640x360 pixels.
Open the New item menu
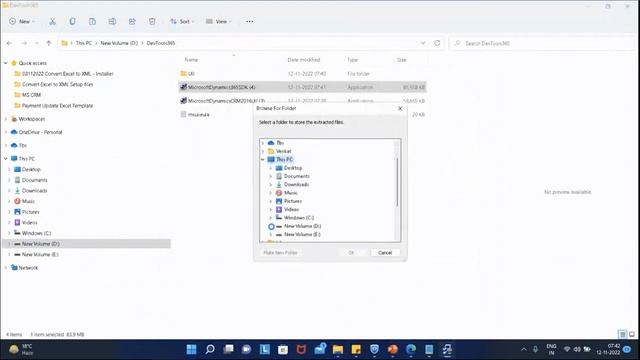[22, 21]
